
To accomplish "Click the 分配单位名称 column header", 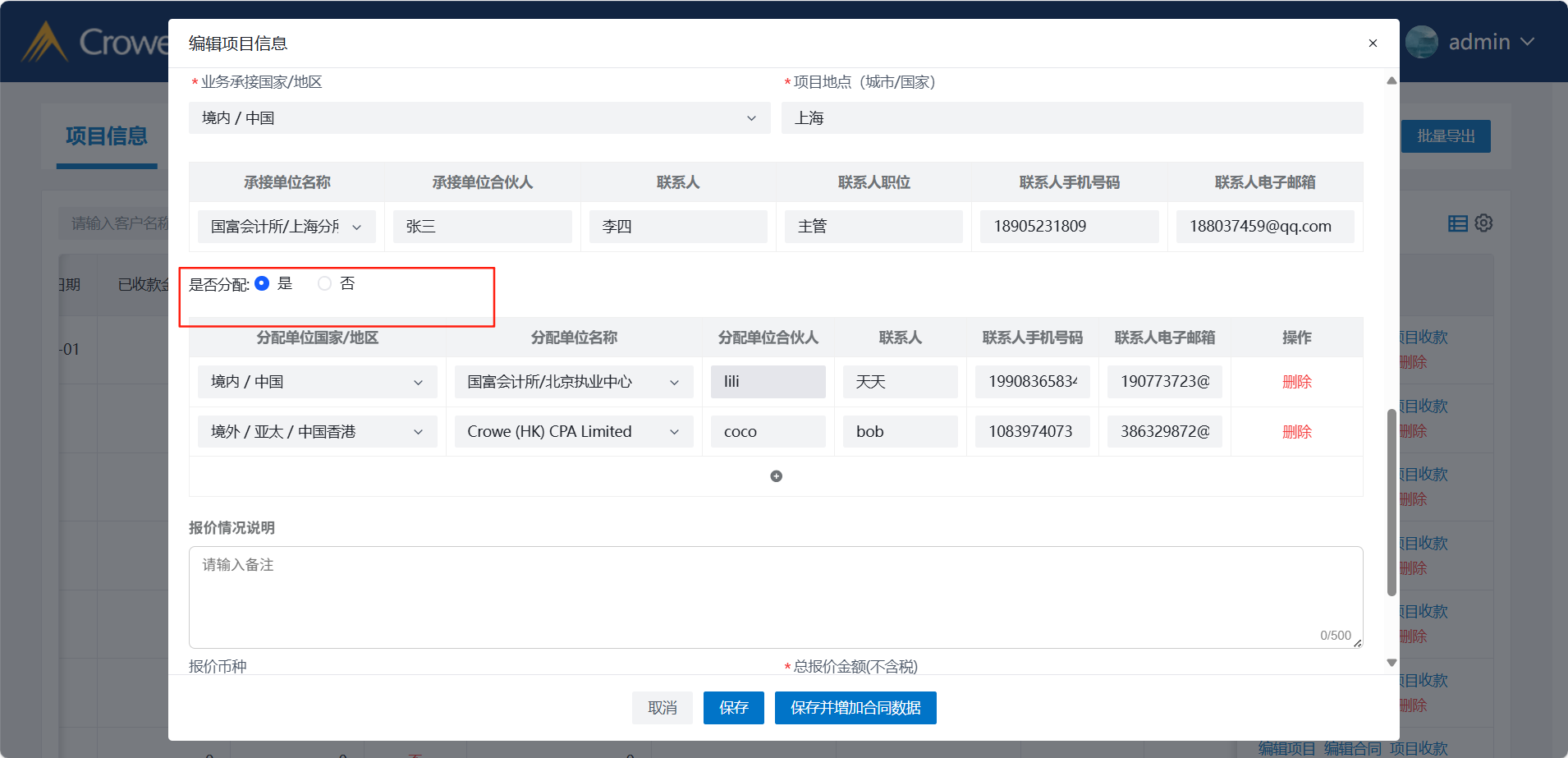I will pos(574,338).
